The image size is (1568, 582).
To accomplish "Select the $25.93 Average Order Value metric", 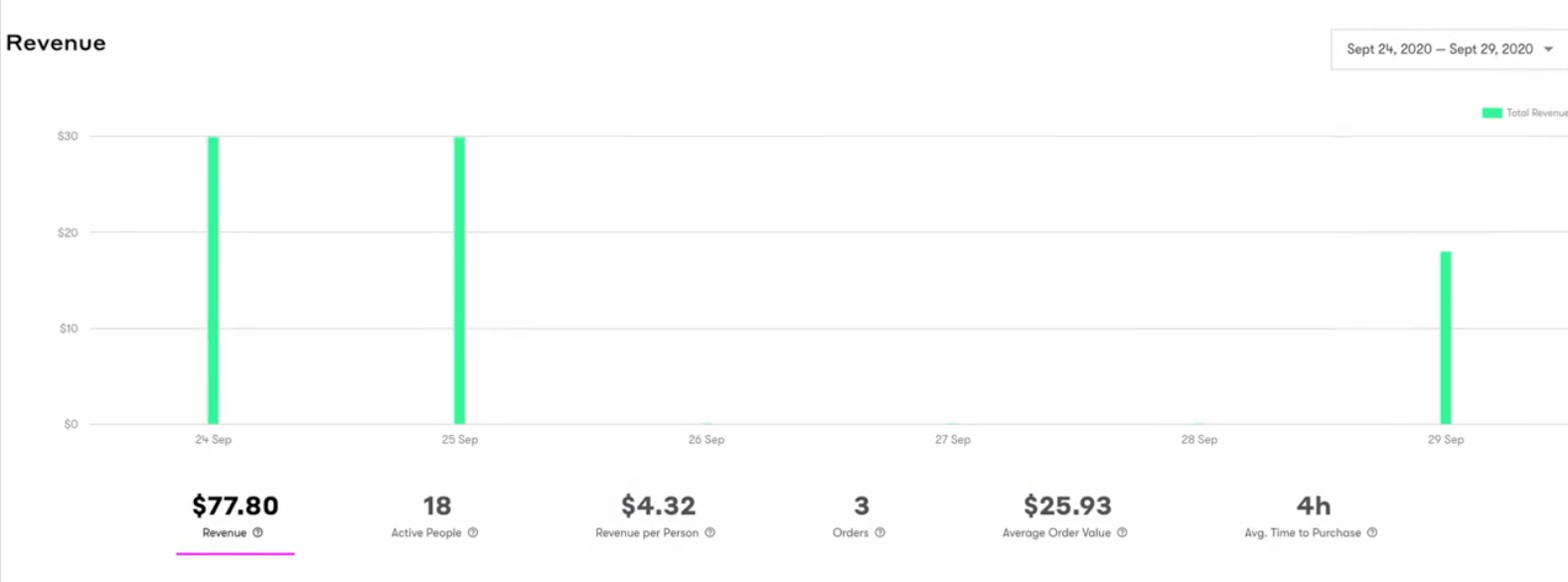I will coord(1066,518).
